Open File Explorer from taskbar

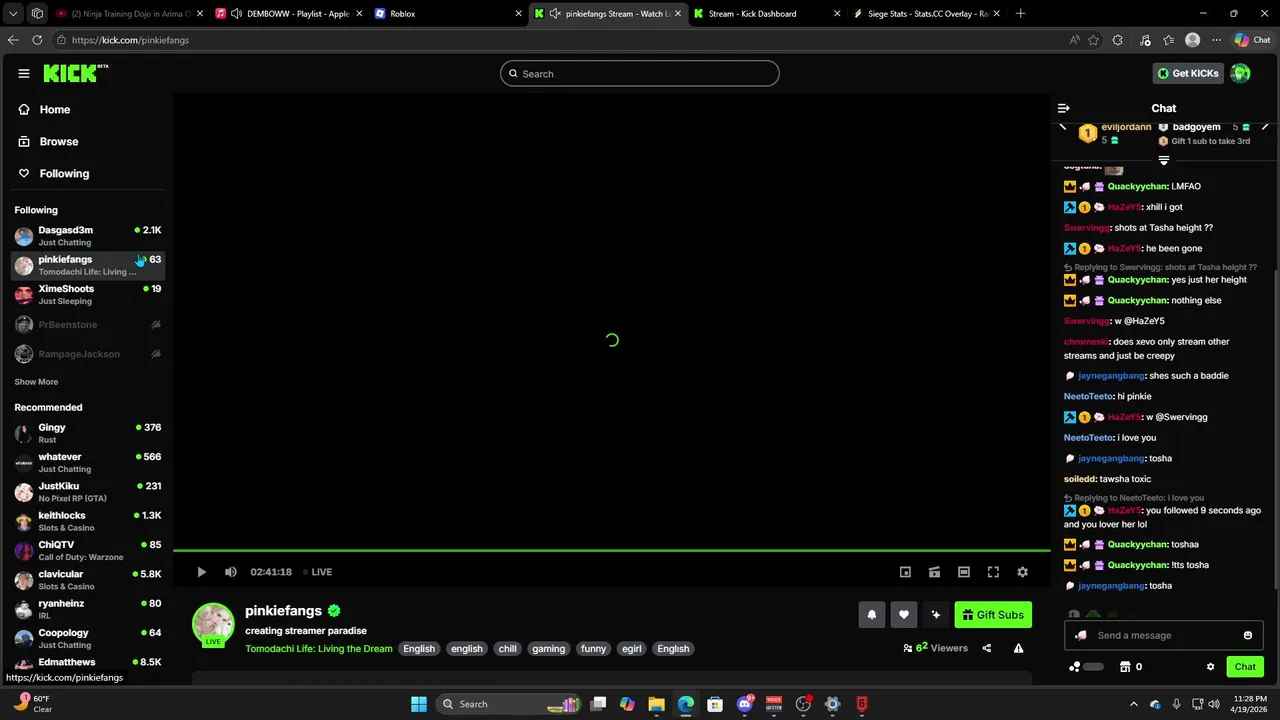tap(656, 704)
